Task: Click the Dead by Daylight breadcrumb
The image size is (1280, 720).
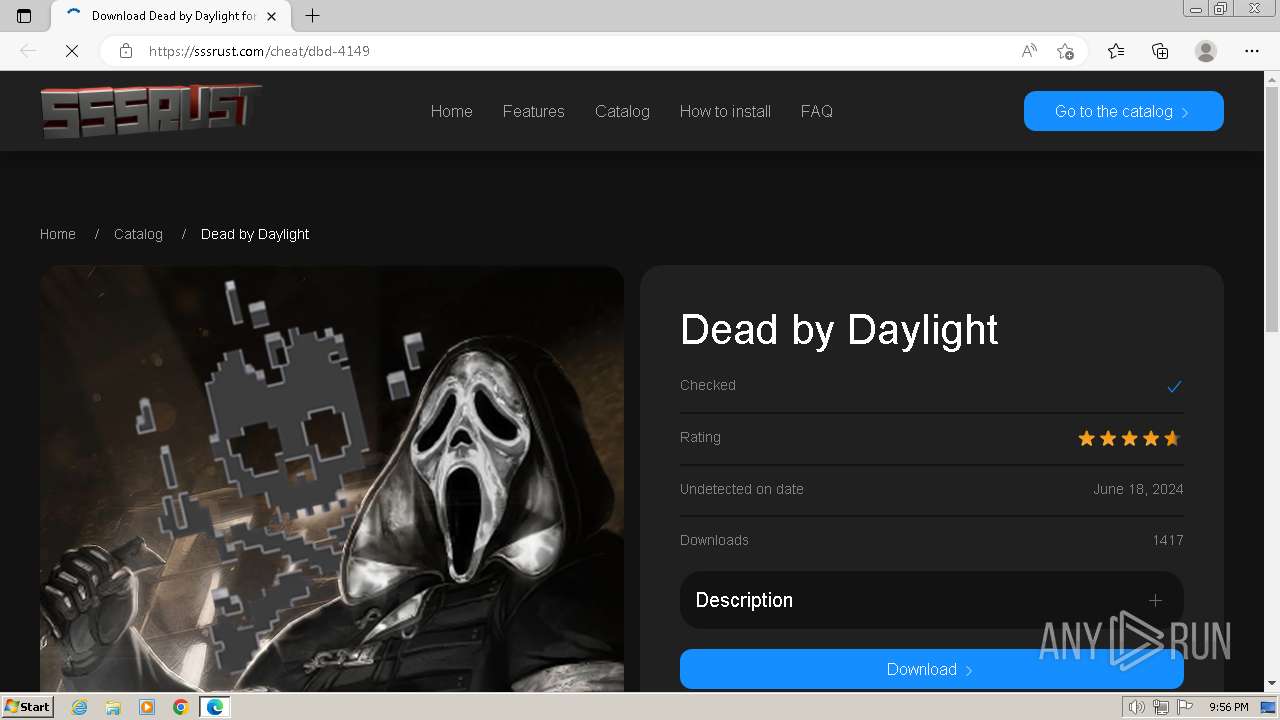Action: 255,234
